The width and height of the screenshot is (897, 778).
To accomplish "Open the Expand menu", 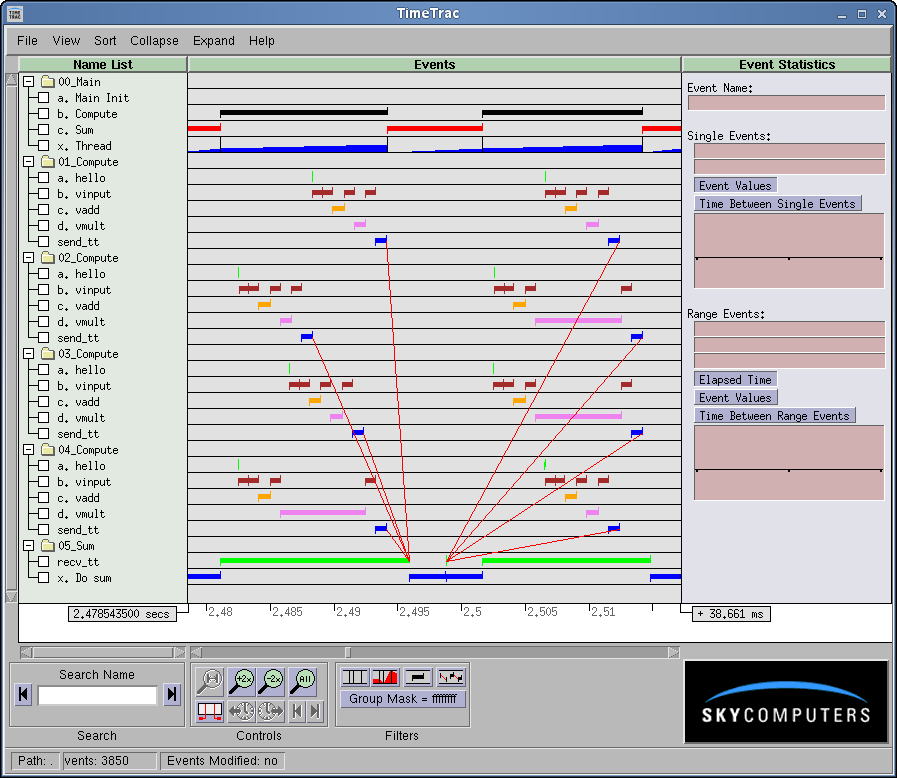I will point(214,41).
